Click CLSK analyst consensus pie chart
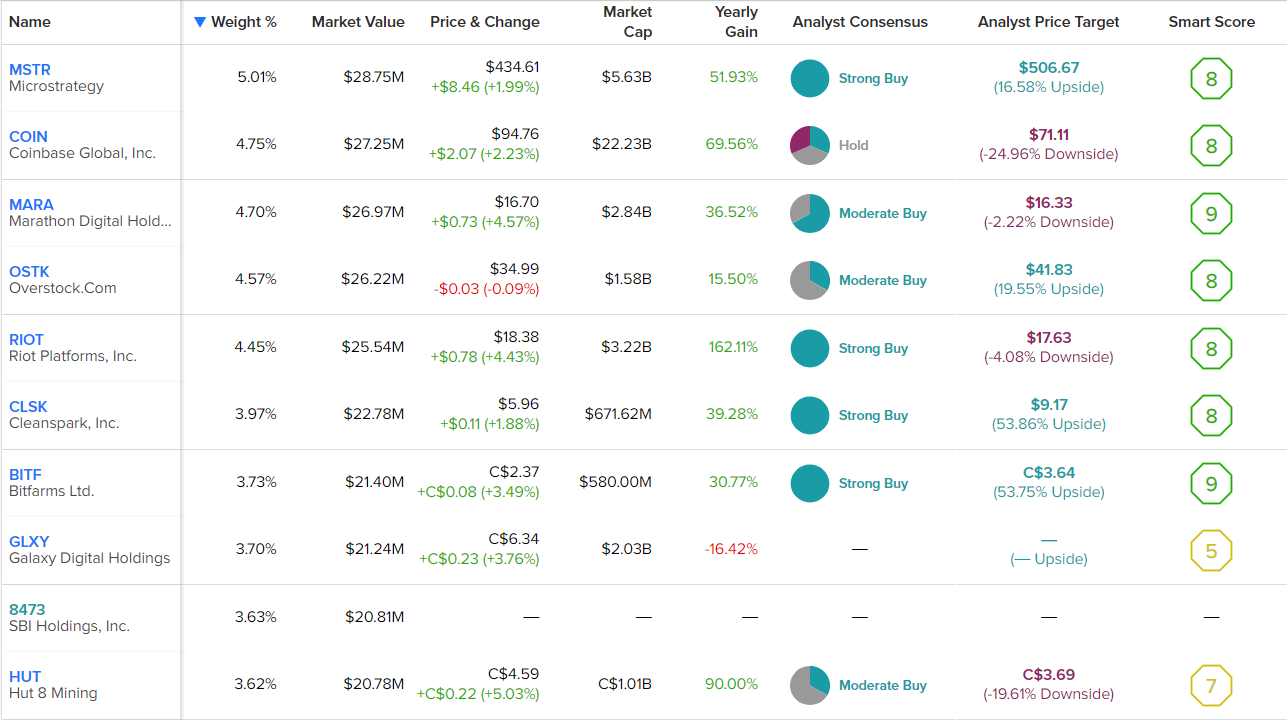This screenshot has height=720, width=1287. (810, 415)
